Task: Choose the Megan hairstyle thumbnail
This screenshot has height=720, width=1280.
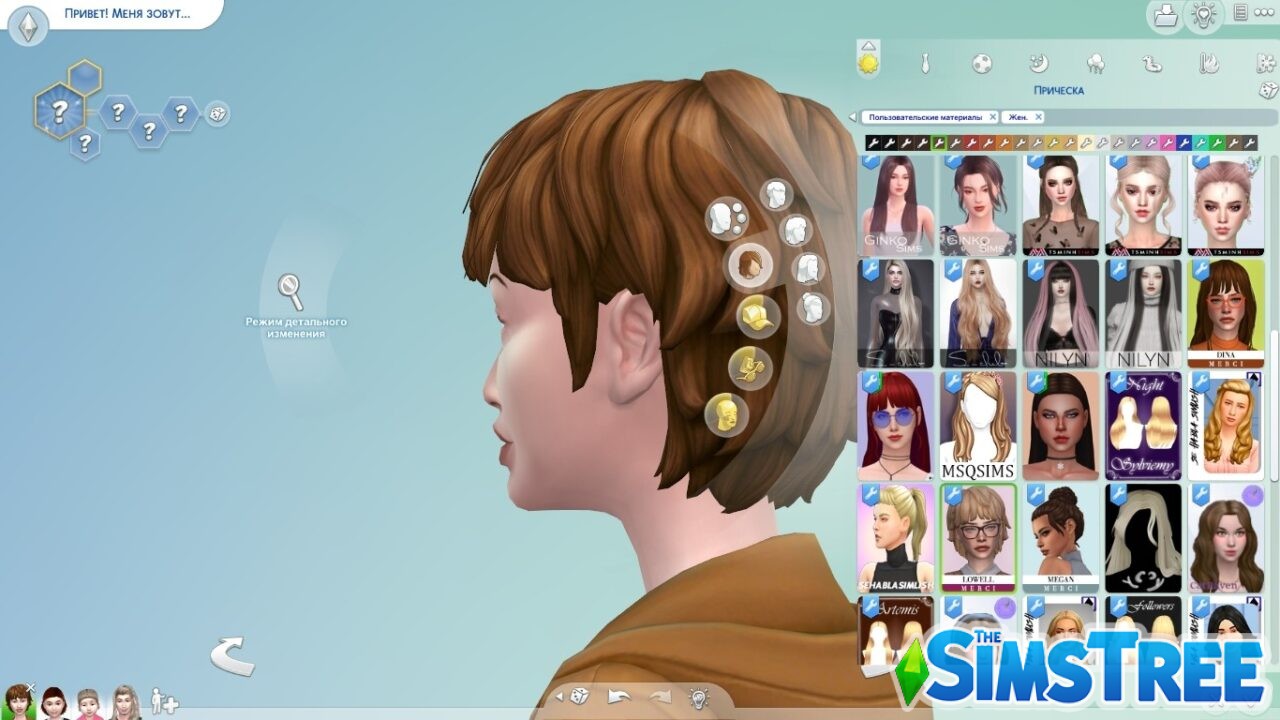Action: 1060,539
